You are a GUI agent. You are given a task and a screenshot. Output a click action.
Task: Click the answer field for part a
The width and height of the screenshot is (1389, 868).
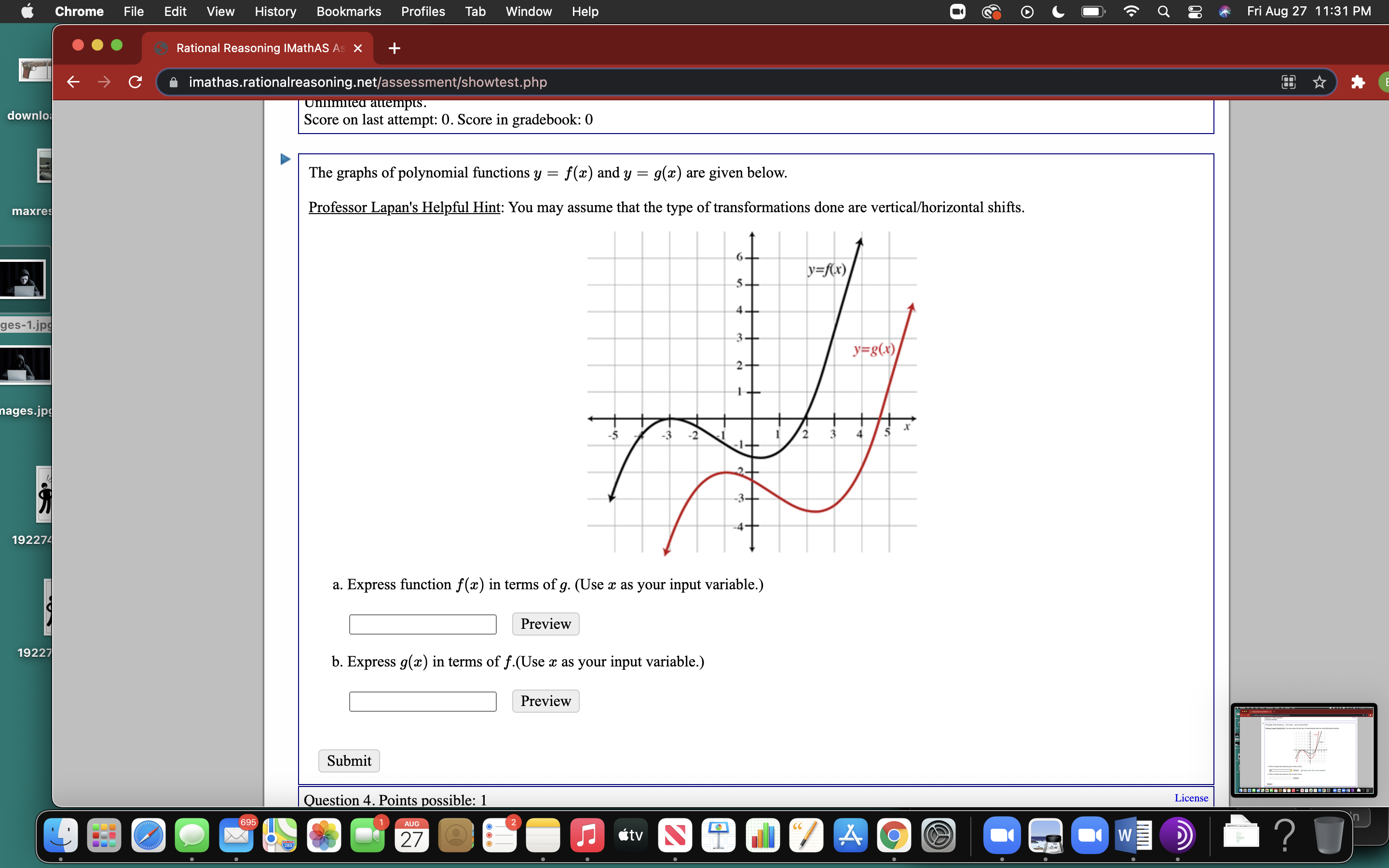pyautogui.click(x=422, y=624)
